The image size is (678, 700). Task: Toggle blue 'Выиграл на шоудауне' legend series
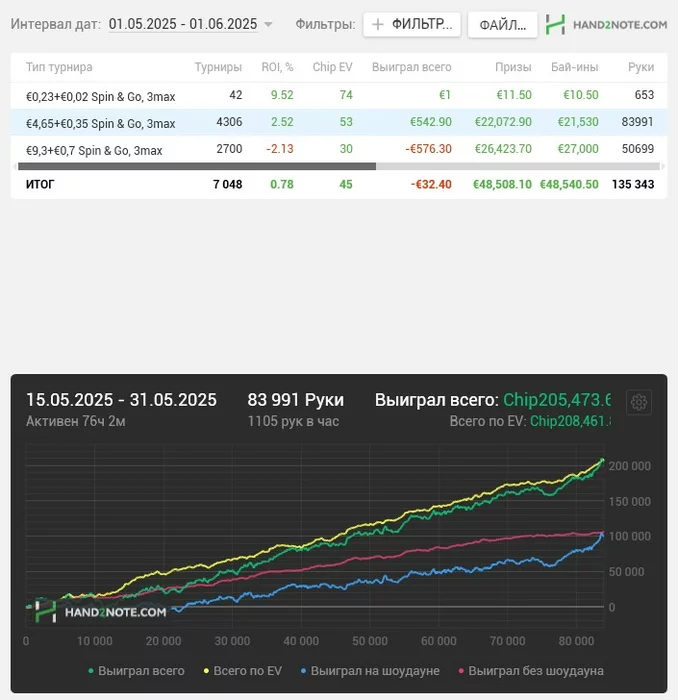click(370, 671)
